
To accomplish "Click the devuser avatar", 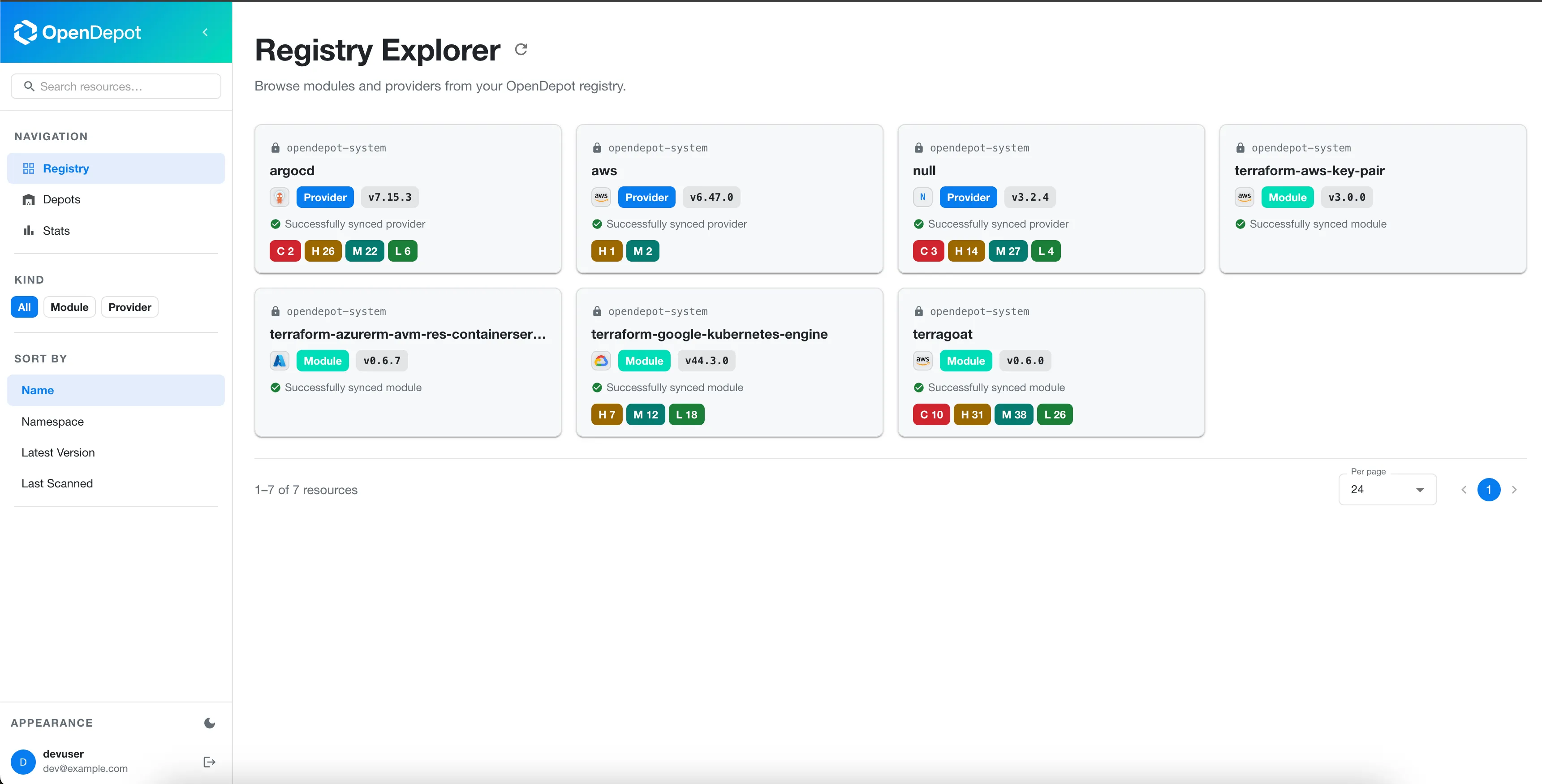I will [23, 762].
